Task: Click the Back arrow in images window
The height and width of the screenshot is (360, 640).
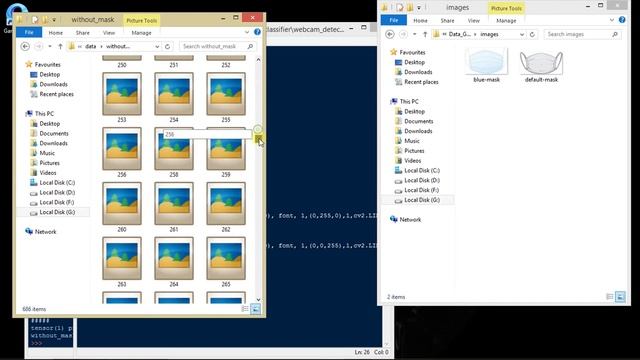Action: [390, 34]
